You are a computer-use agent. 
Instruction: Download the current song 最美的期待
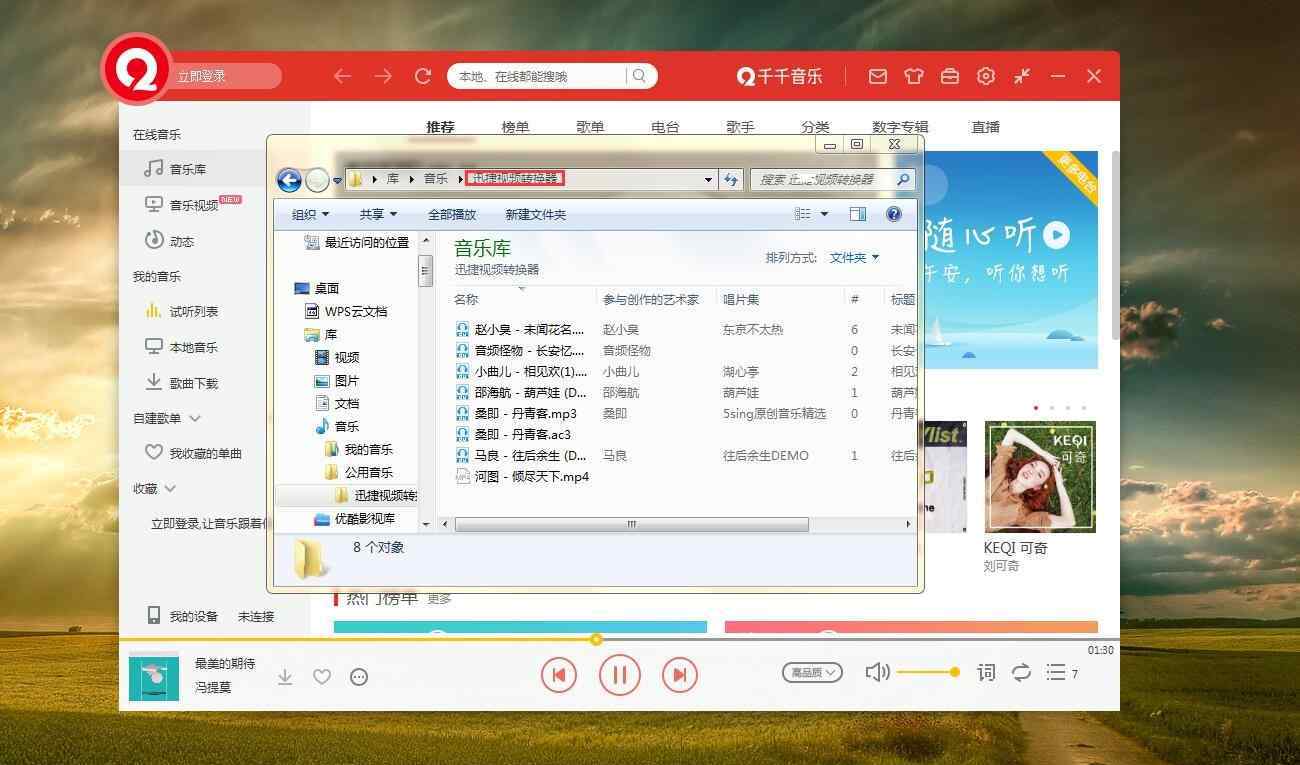285,677
